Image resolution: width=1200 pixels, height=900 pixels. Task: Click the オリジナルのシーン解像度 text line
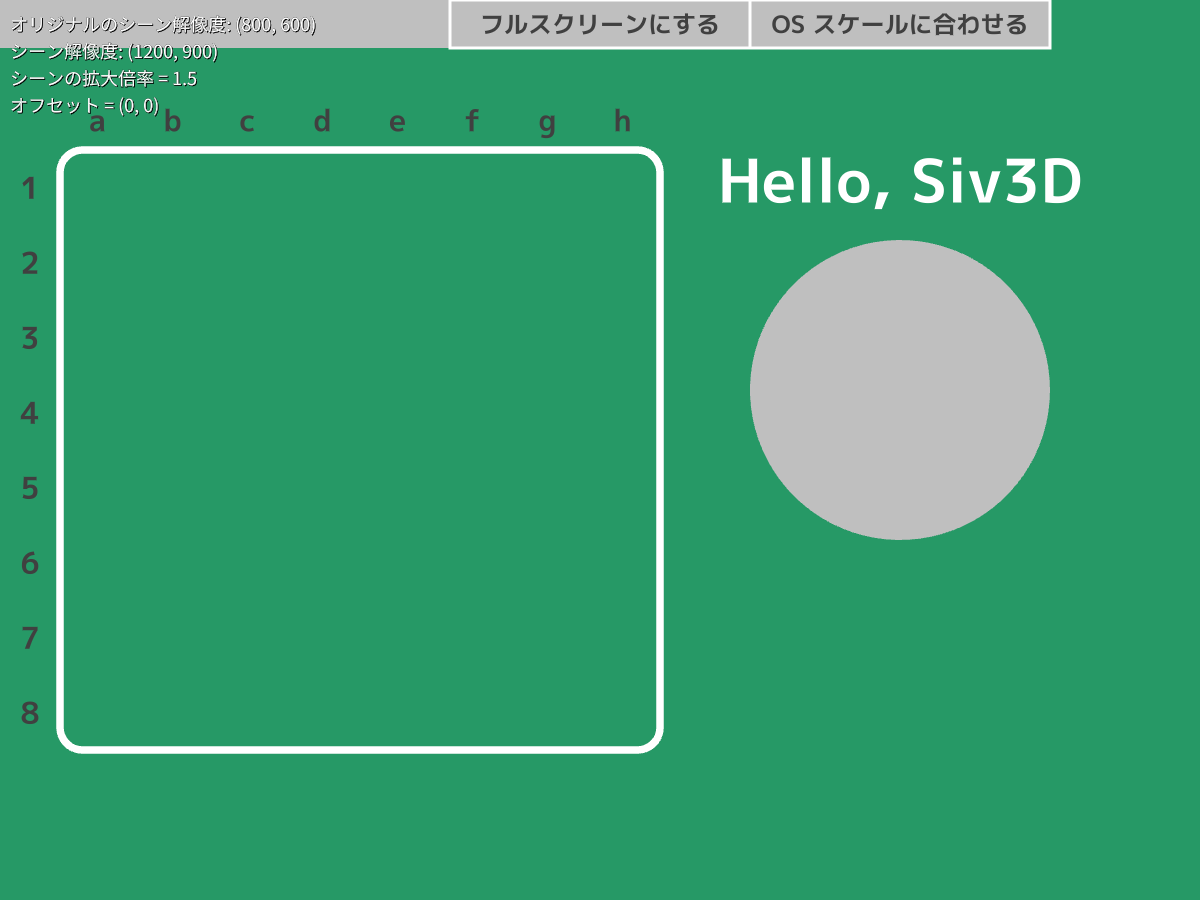[x=164, y=25]
